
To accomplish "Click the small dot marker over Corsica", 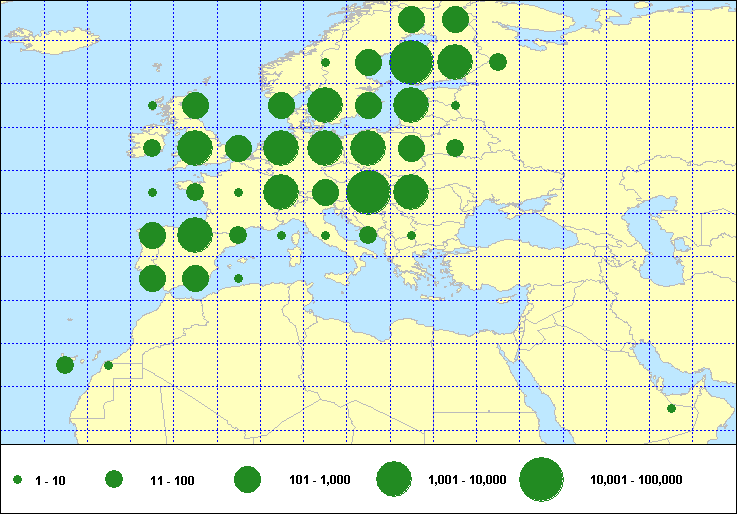I will pyautogui.click(x=281, y=236).
